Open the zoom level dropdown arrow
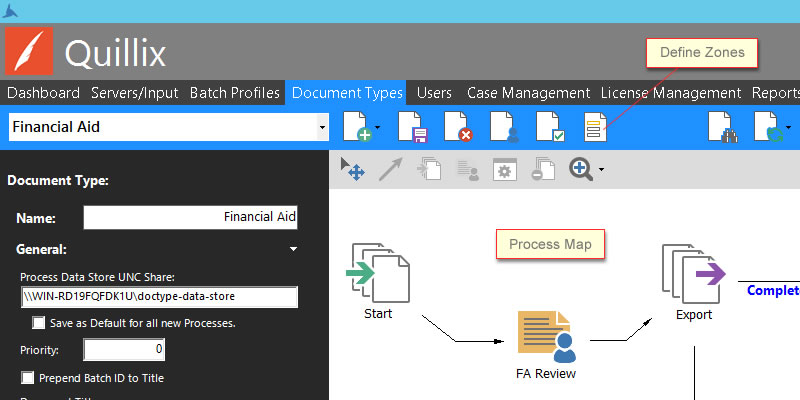The width and height of the screenshot is (800, 400). [x=601, y=169]
